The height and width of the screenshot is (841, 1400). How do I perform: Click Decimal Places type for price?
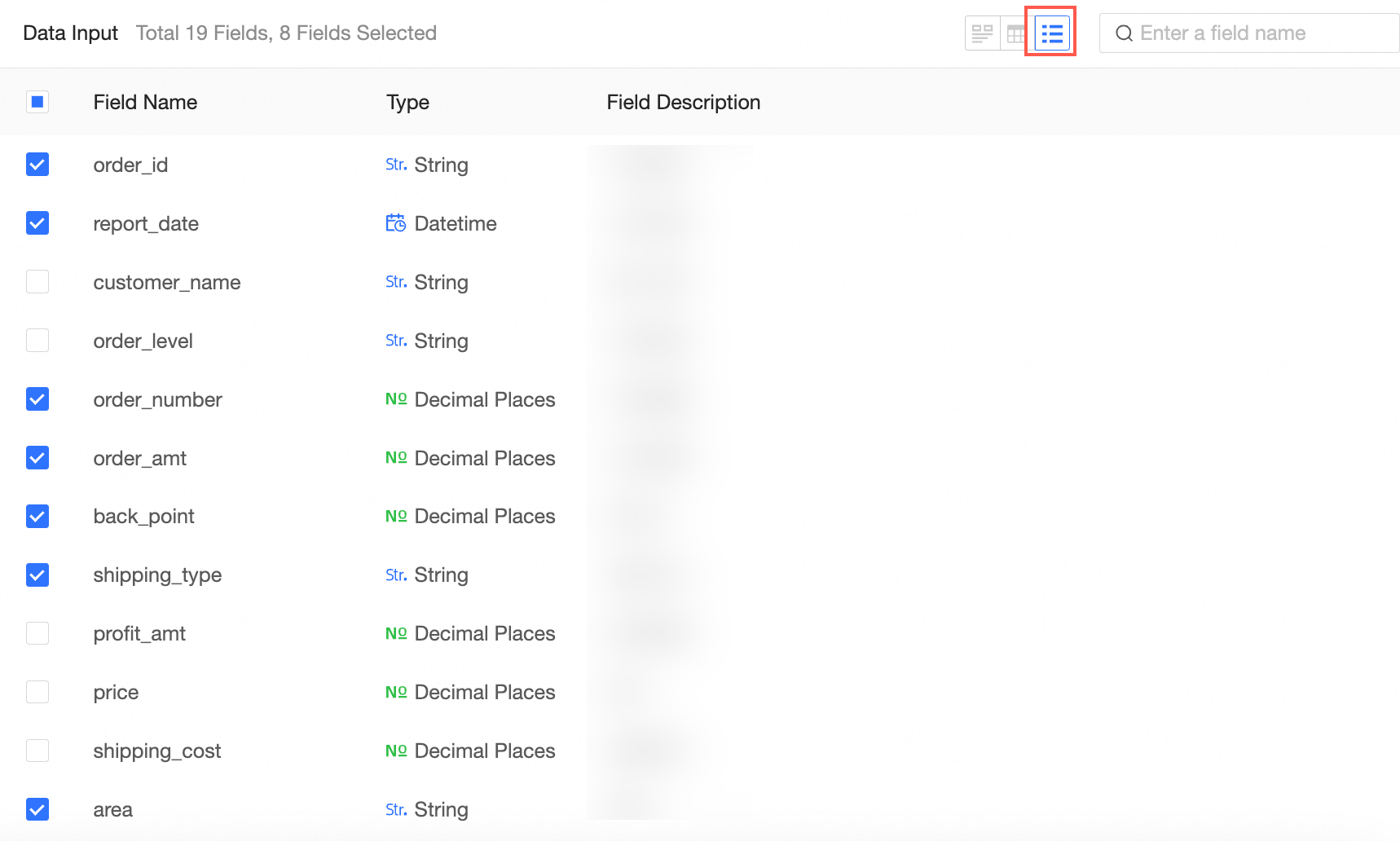[x=485, y=692]
